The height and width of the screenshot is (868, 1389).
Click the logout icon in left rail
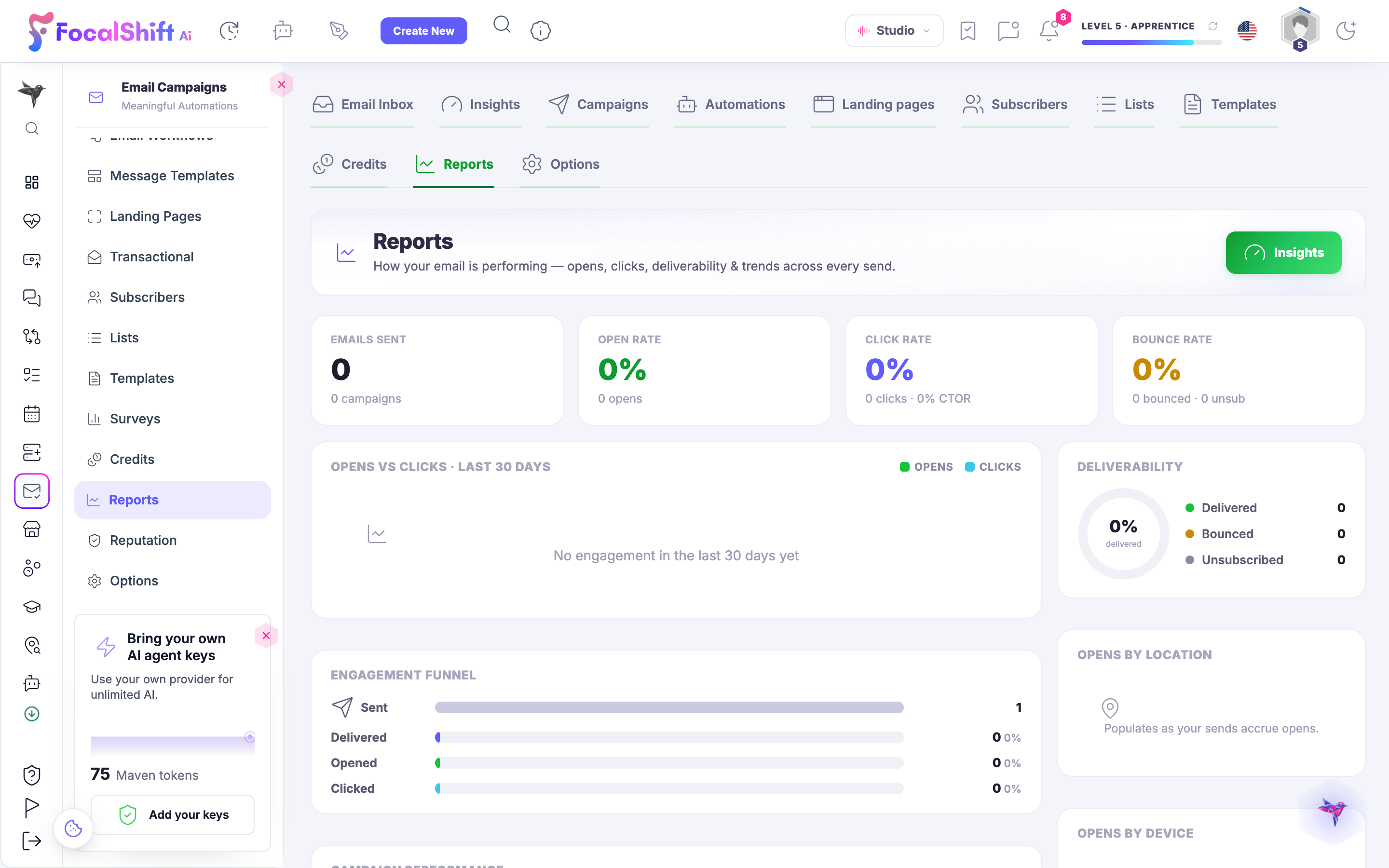pos(32,841)
